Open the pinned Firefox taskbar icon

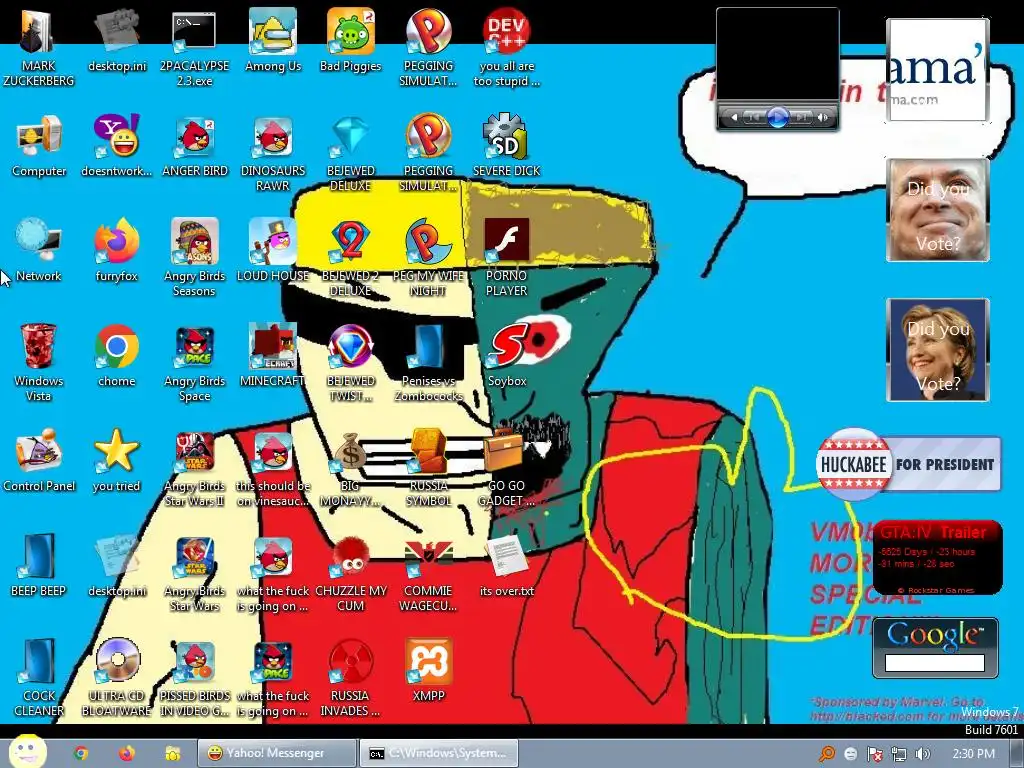point(127,753)
